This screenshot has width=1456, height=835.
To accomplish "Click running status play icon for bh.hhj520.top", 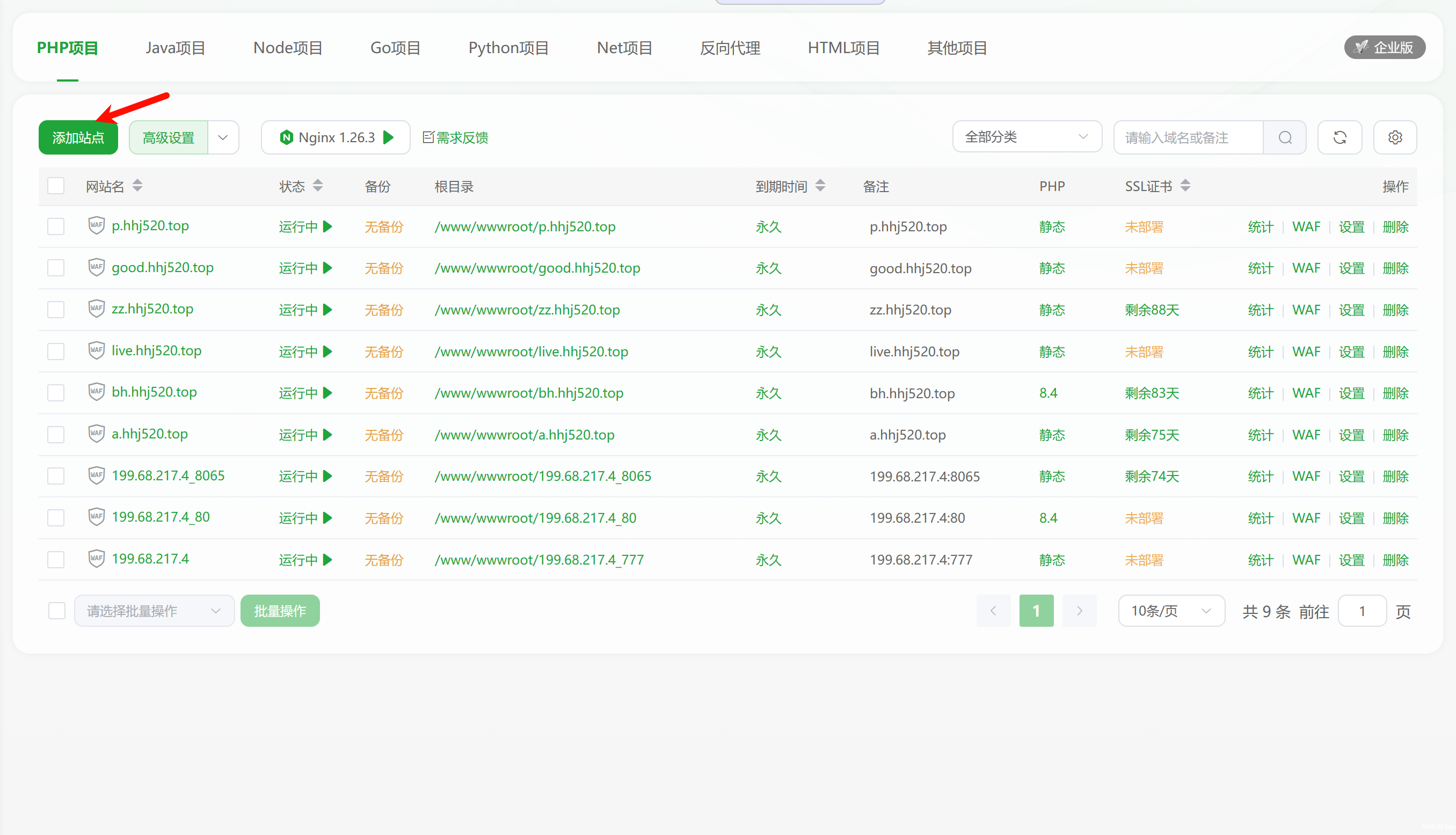I will [x=327, y=393].
